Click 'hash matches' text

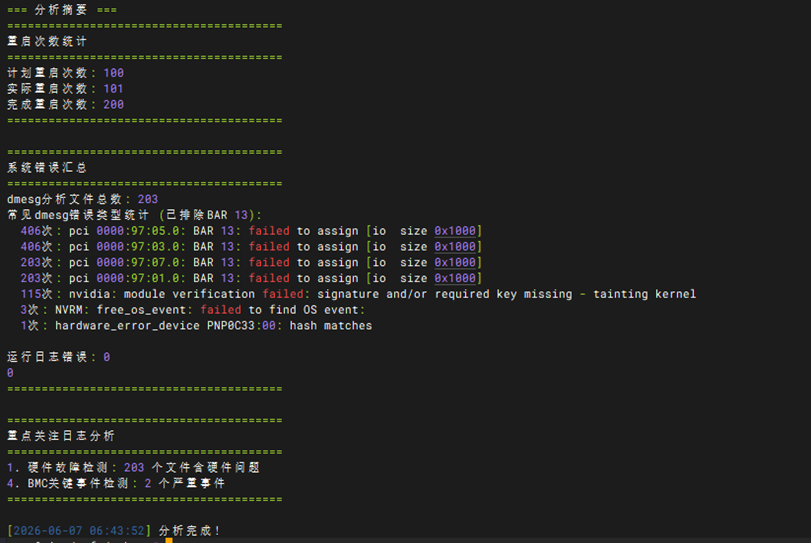pyautogui.click(x=331, y=325)
